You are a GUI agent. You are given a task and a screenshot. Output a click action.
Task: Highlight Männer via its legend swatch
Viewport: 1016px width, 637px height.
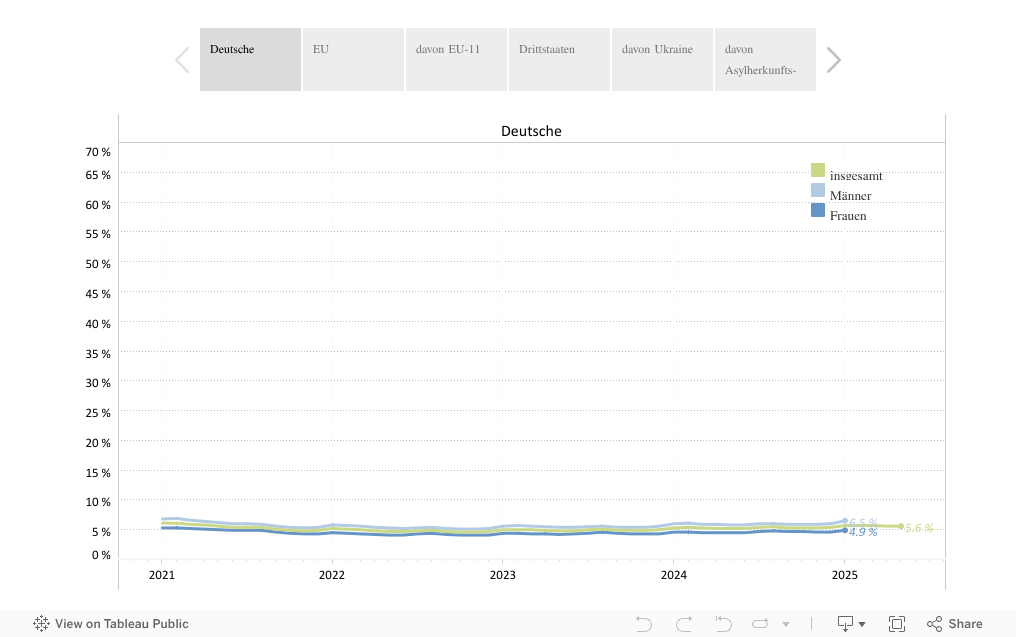tap(818, 191)
